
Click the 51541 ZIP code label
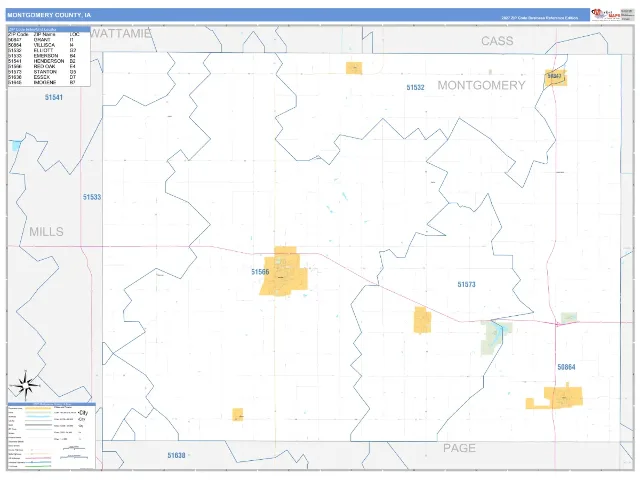tap(54, 97)
